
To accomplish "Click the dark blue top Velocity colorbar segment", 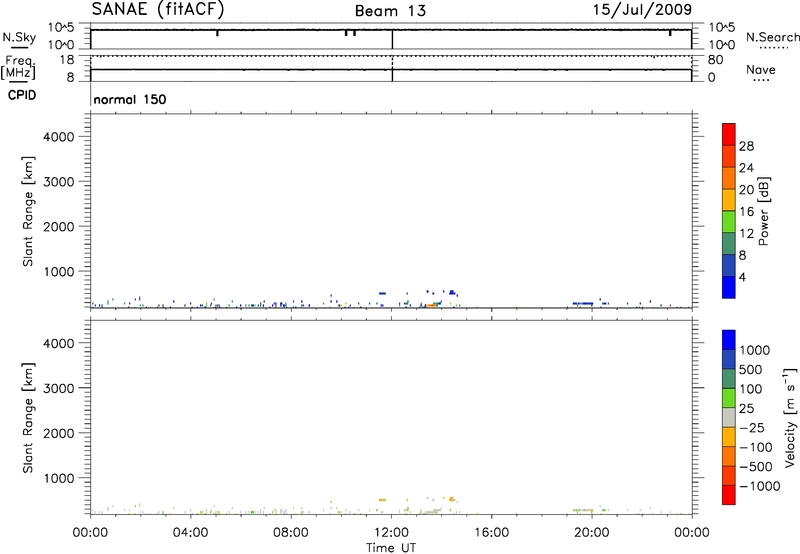I will point(729,340).
